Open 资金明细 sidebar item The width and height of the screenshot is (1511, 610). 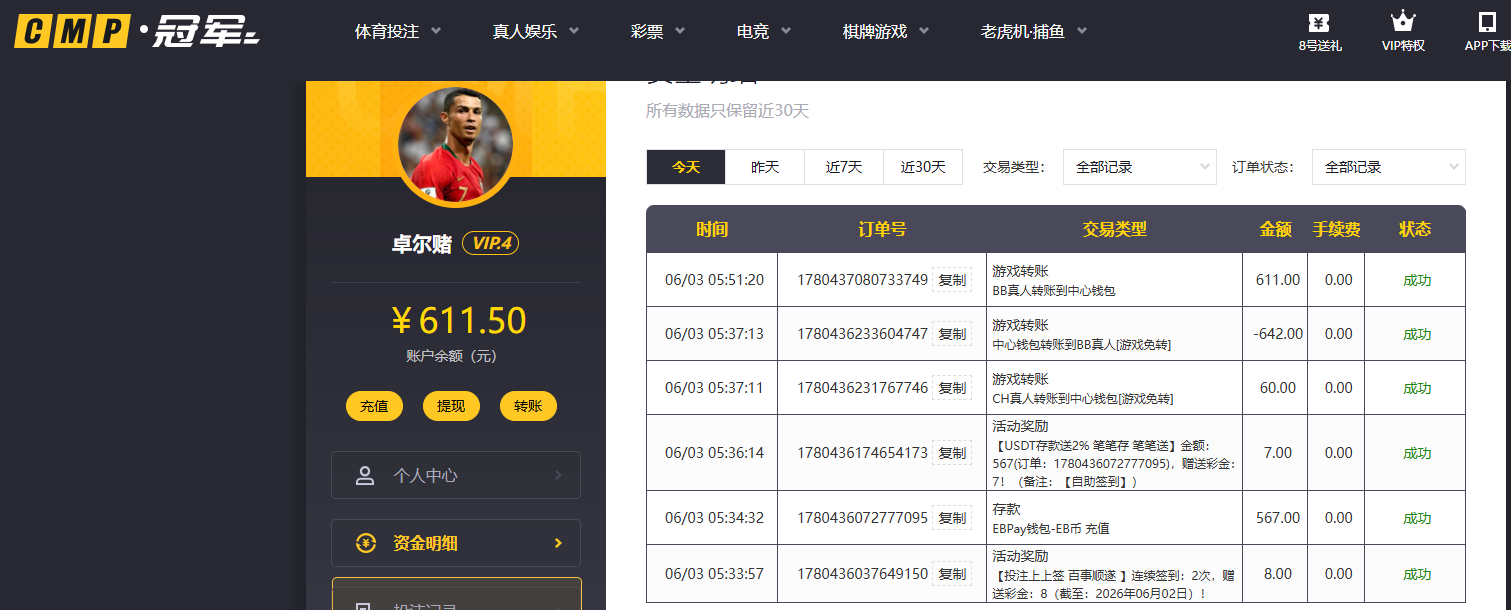tap(456, 543)
